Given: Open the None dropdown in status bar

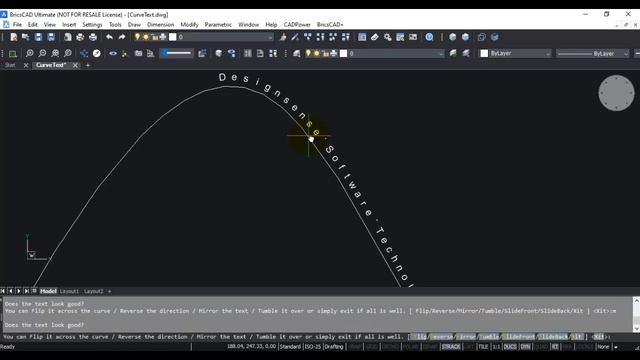Looking at the screenshot, I should 603,347.
